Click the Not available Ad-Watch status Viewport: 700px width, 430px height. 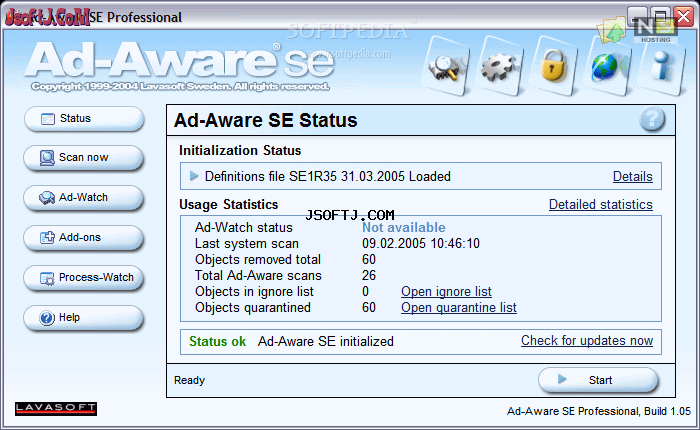404,227
